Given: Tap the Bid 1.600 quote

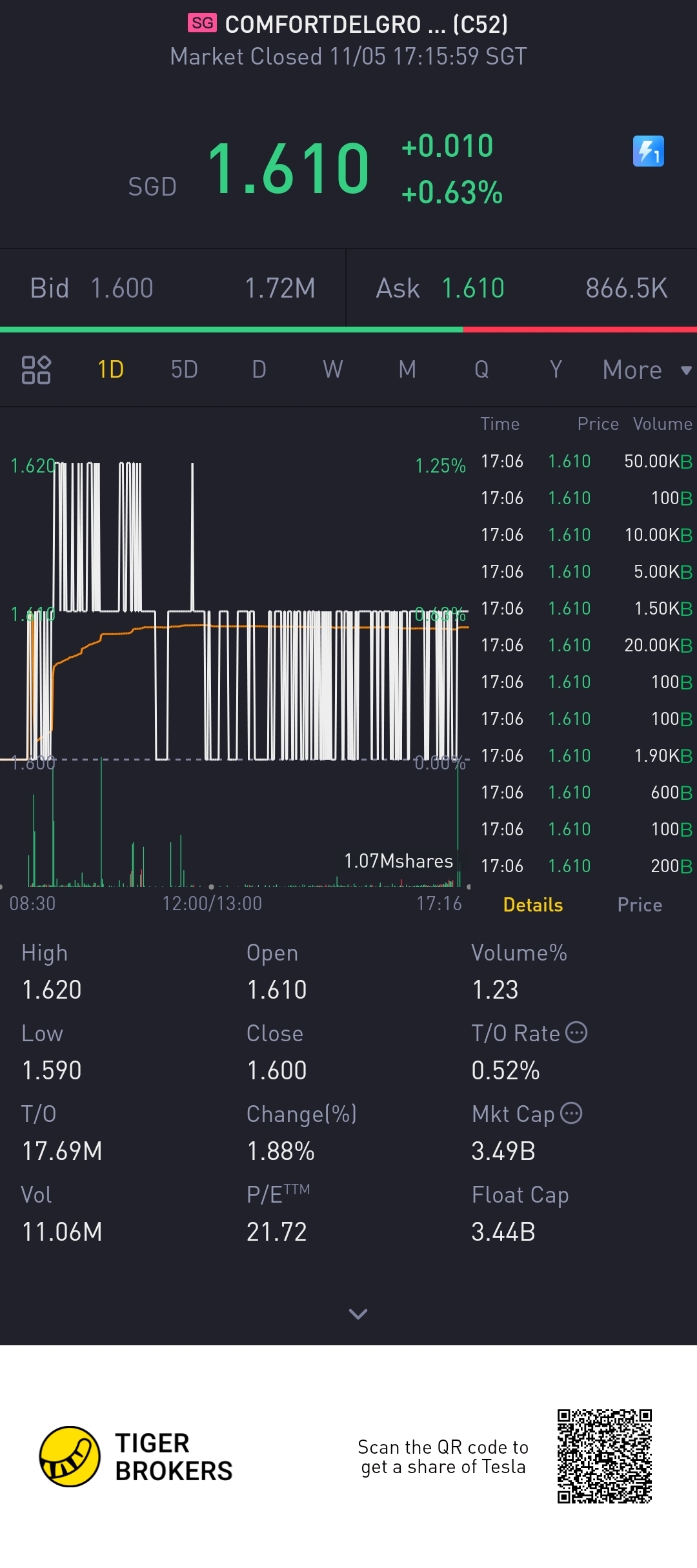Looking at the screenshot, I should click(92, 289).
